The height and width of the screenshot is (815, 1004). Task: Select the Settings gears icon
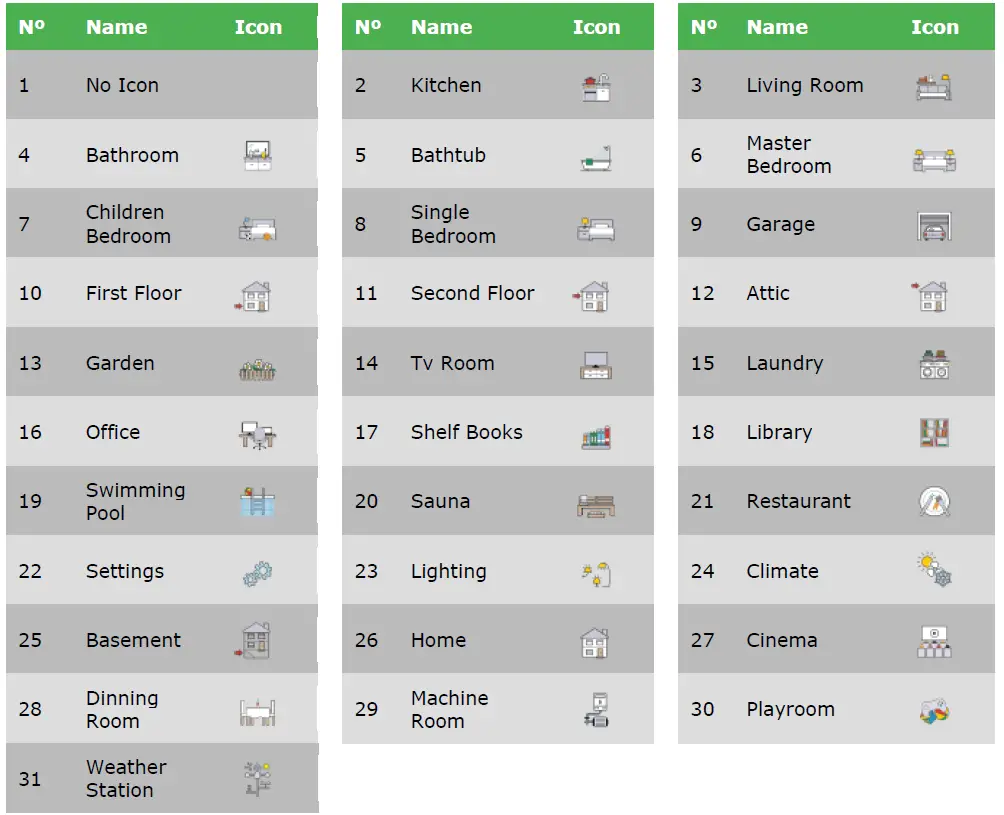258,573
